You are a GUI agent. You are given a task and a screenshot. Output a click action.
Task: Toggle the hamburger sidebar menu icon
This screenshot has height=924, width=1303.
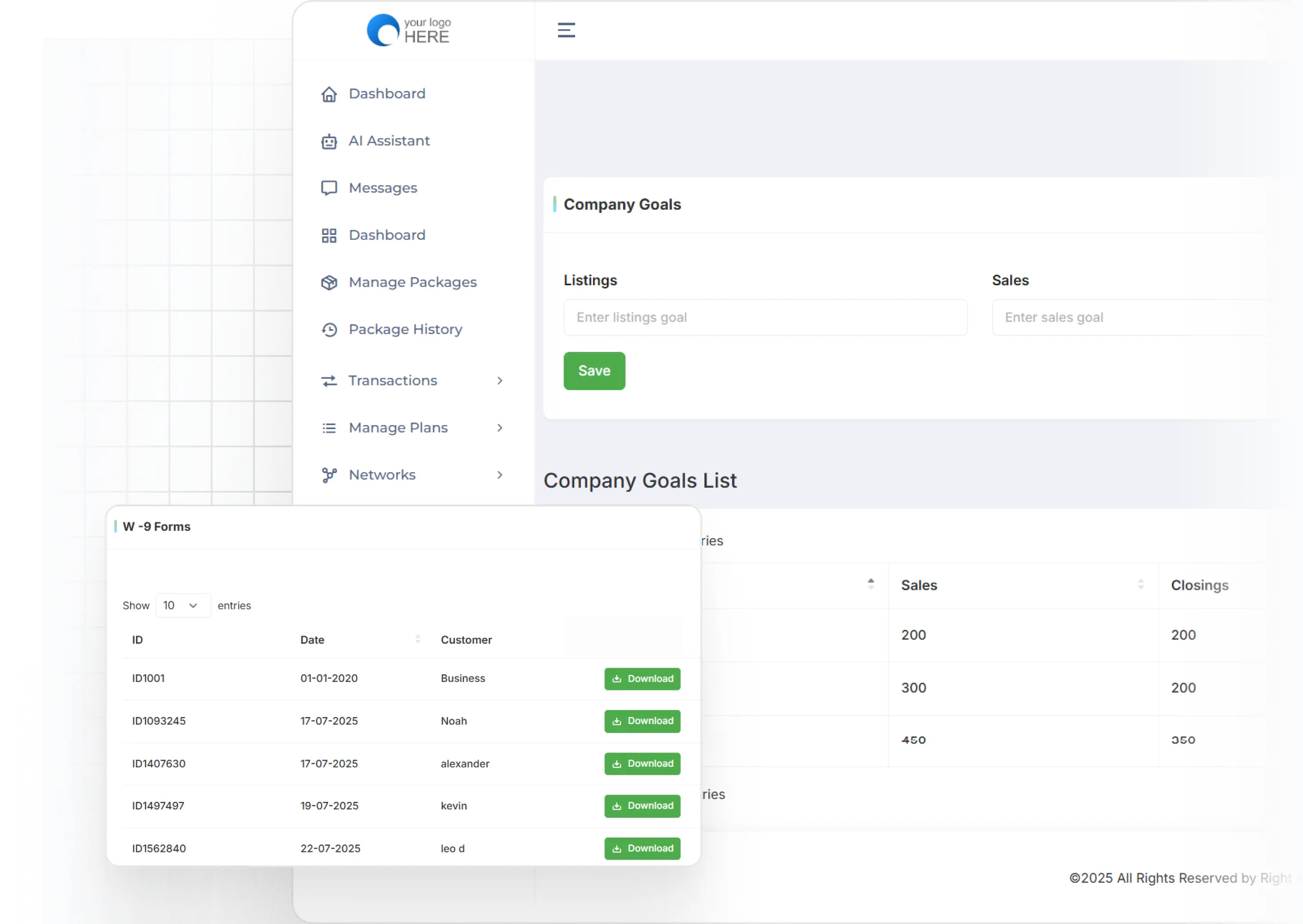tap(566, 30)
